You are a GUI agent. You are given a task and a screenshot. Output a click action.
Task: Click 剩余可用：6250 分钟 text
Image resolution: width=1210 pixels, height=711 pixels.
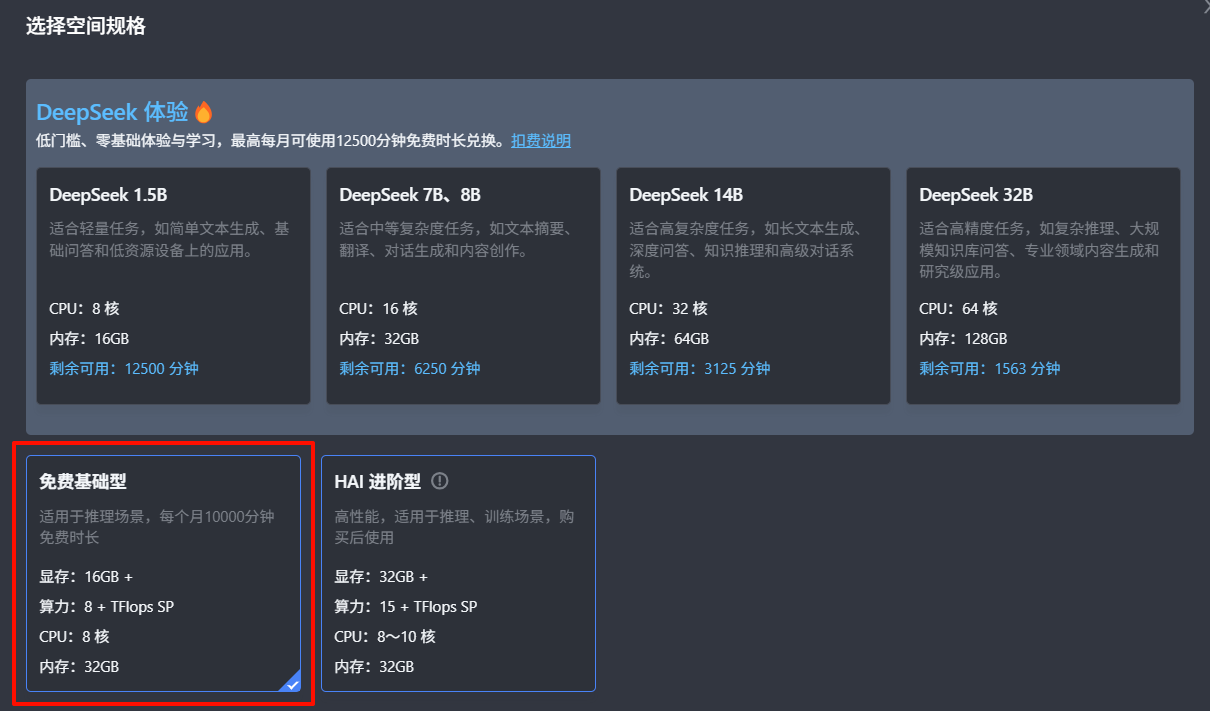point(410,368)
